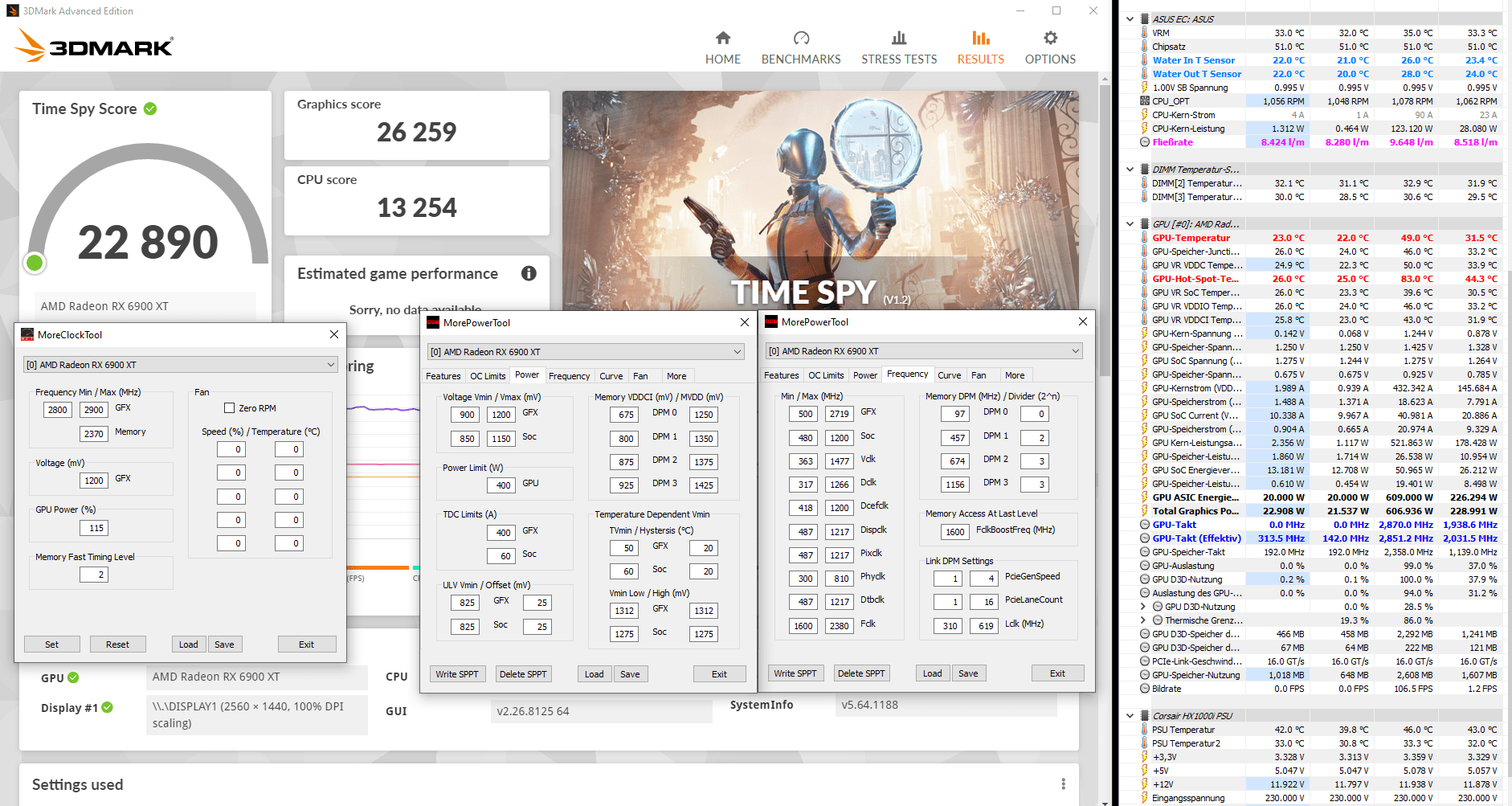Open the GPU dropdown in MoreClockTool
The height and width of the screenshot is (806, 1512).
(181, 365)
